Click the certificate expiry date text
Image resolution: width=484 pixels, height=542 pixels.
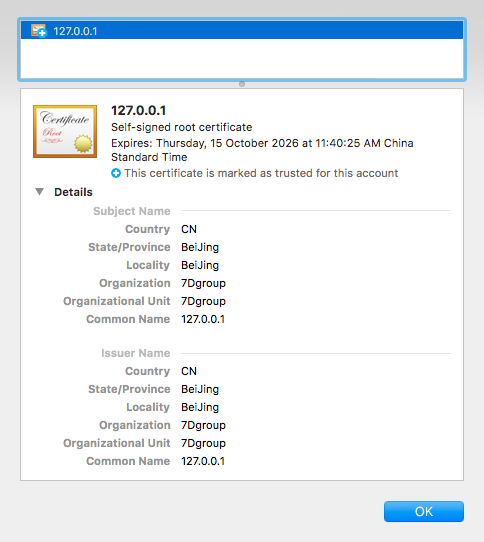pos(262,150)
